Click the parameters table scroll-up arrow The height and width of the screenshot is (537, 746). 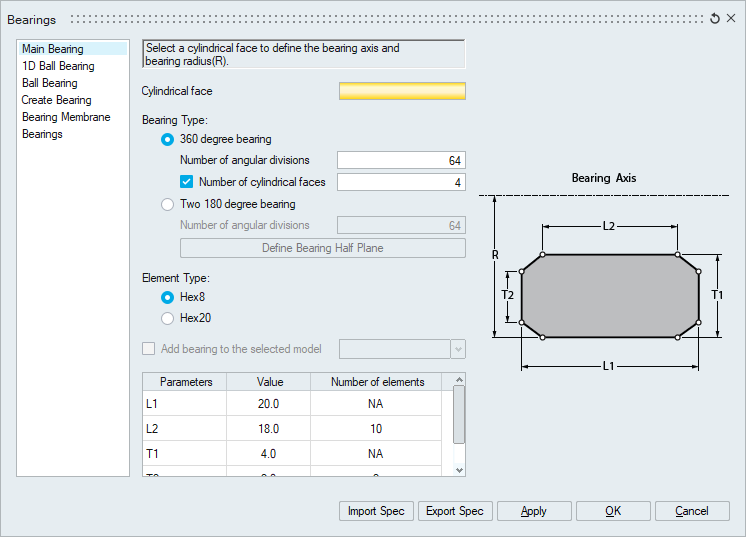[x=459, y=381]
